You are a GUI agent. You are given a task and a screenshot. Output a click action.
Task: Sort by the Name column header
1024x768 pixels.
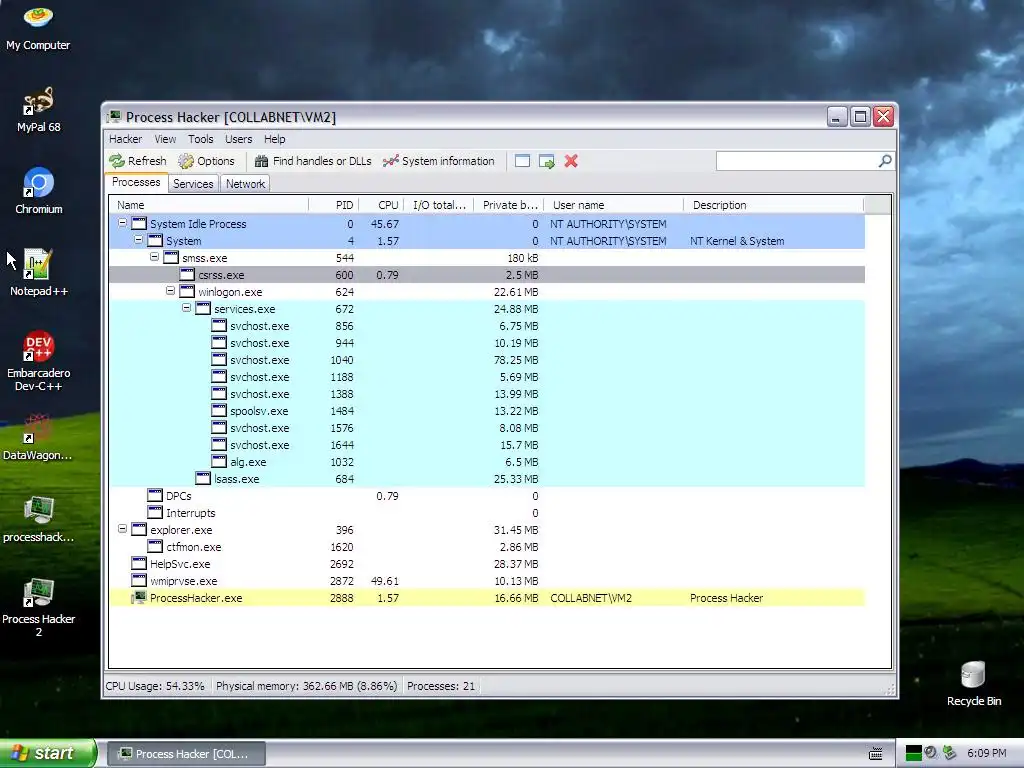coord(208,205)
